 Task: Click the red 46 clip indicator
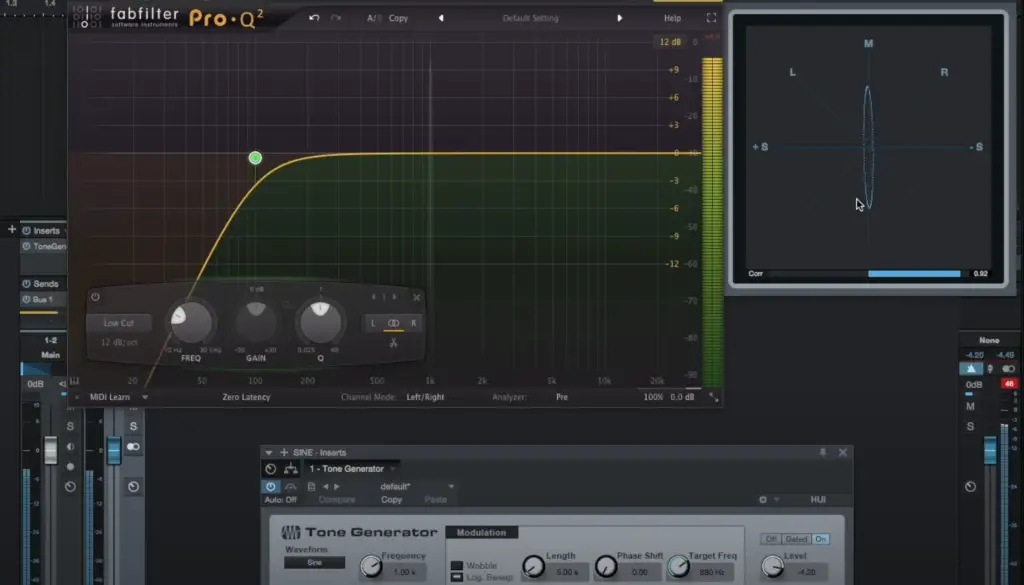[x=1009, y=384]
